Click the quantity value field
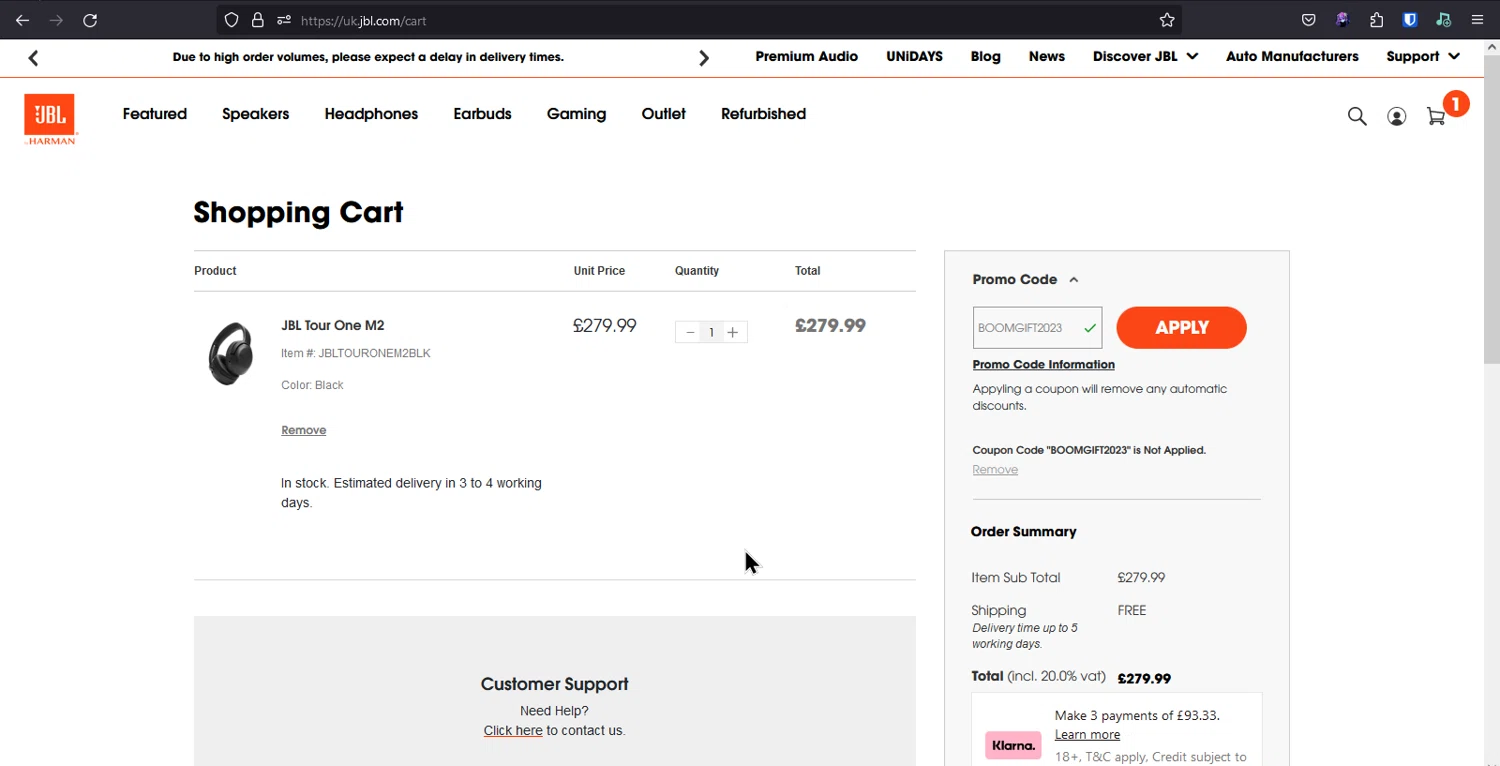 tap(711, 332)
